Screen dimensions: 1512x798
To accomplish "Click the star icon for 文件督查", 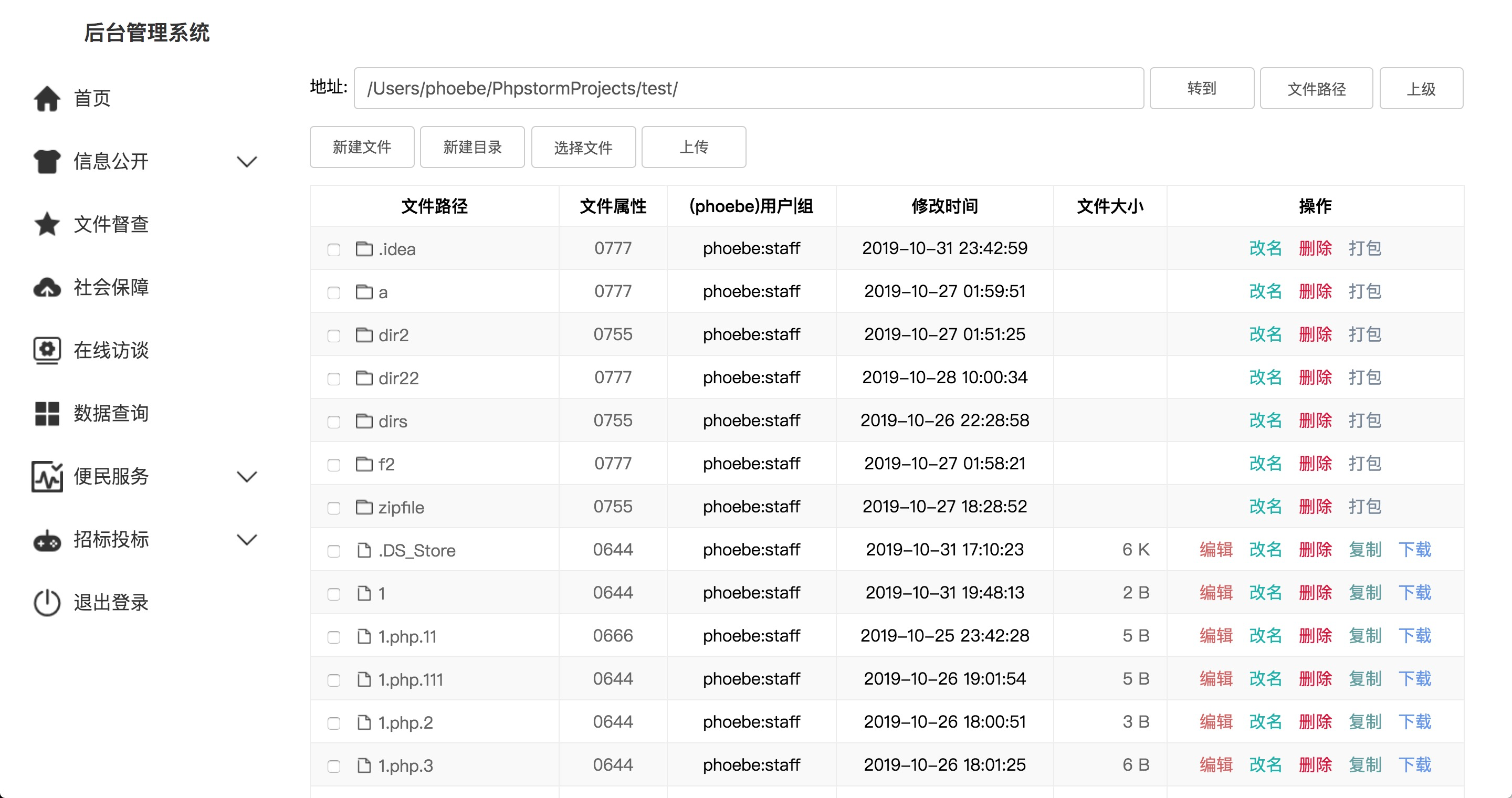I will point(47,224).
